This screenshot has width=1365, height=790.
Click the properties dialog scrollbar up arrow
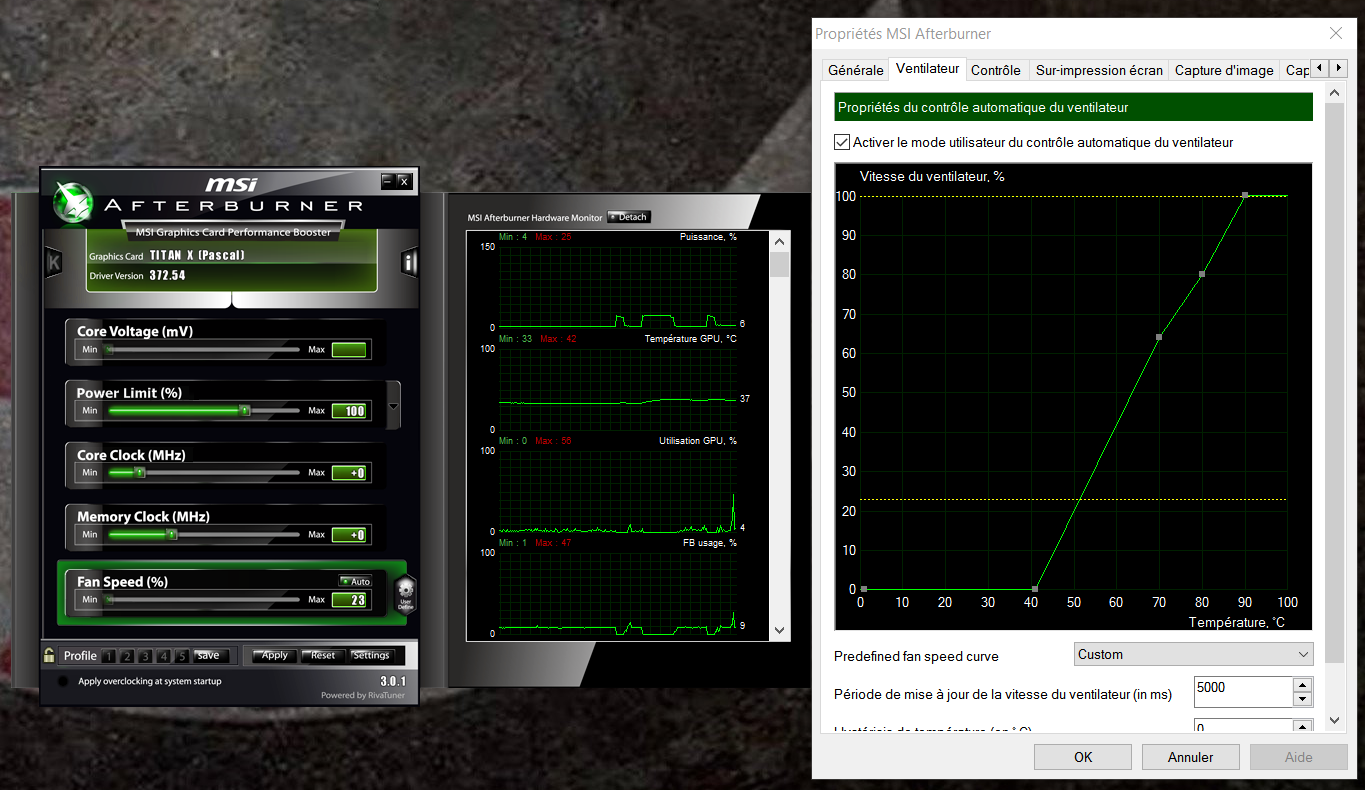[1334, 93]
